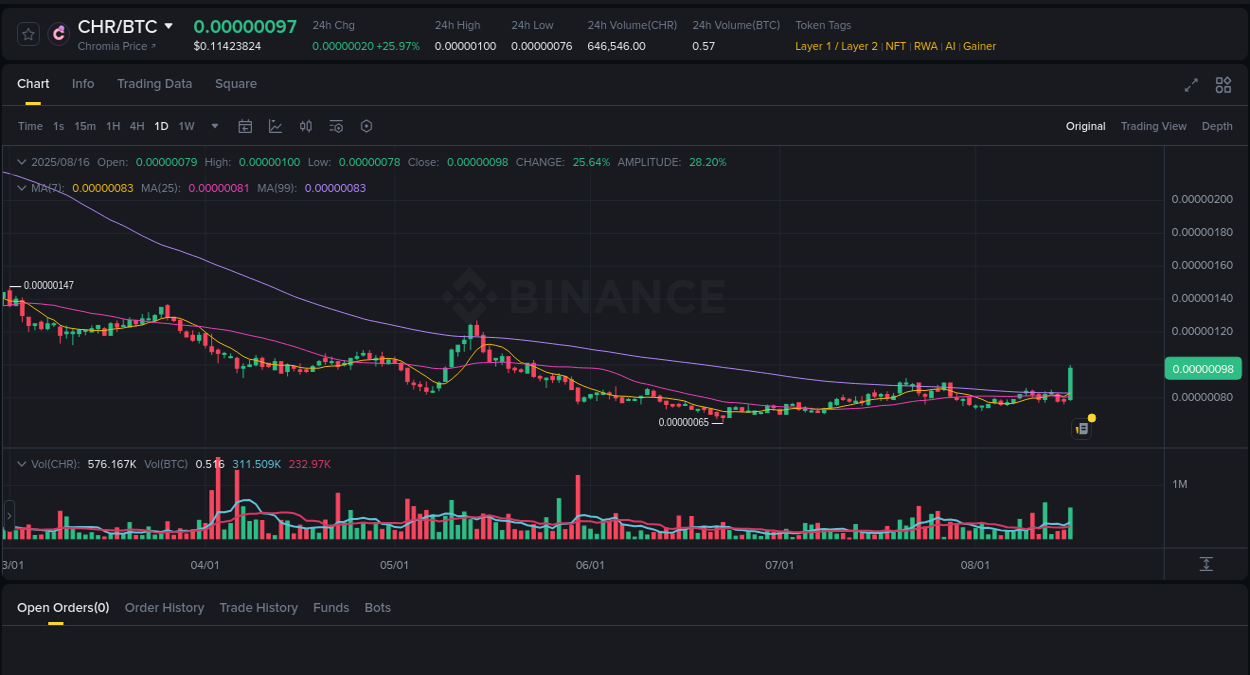This screenshot has height=675, width=1250.
Task: Click the large price 0.00000097
Action: (245, 26)
